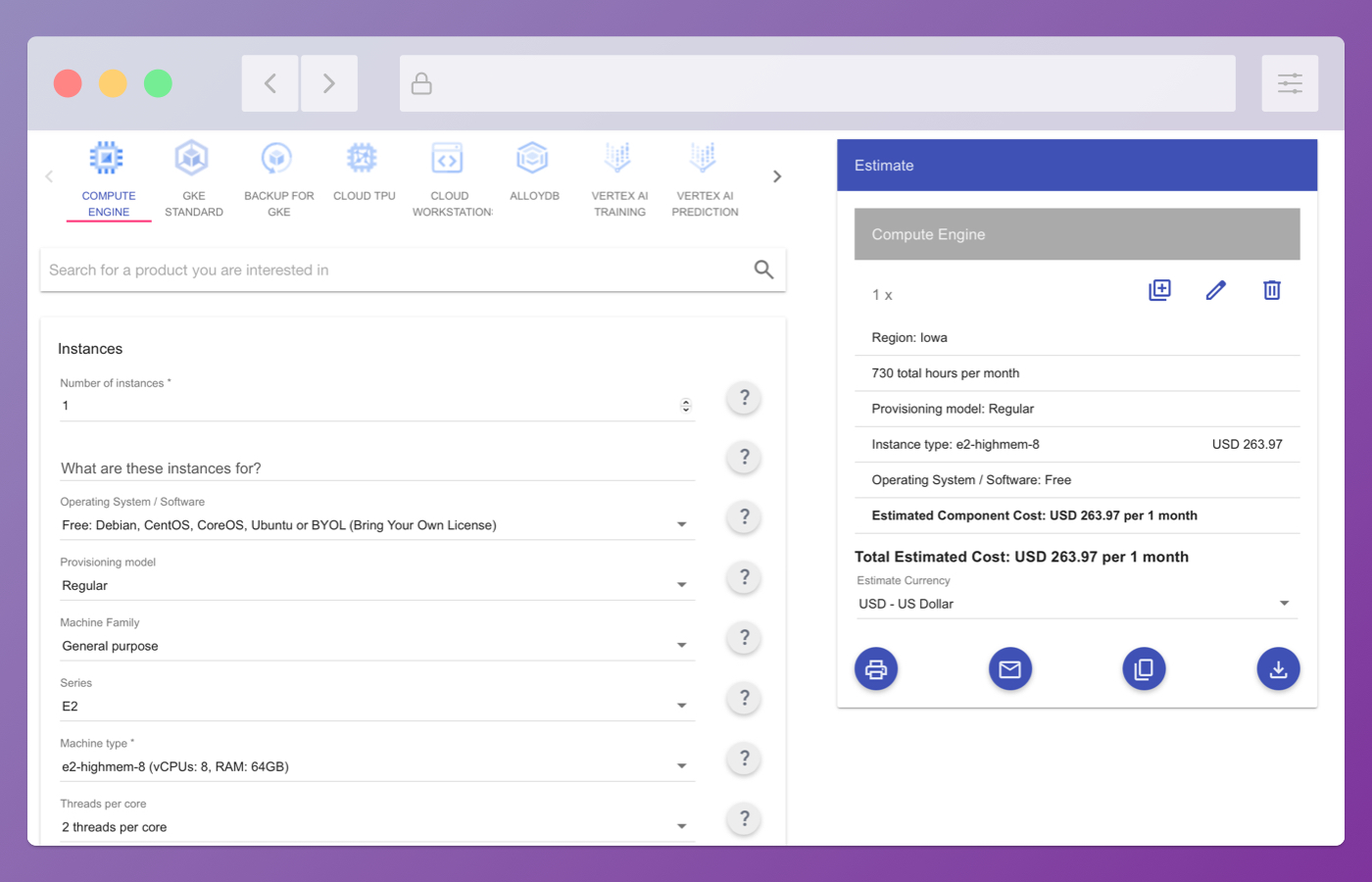
Task: Email the estimate
Action: click(x=1010, y=669)
